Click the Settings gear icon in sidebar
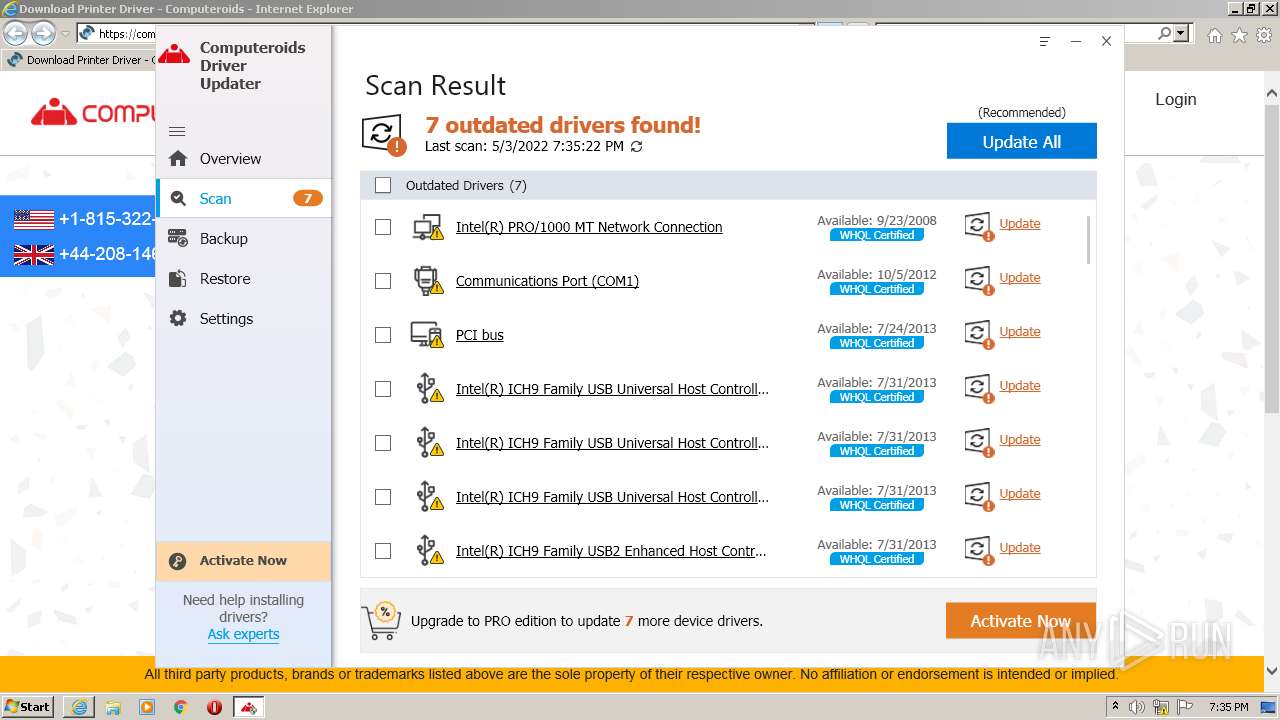The image size is (1280, 720). point(178,318)
